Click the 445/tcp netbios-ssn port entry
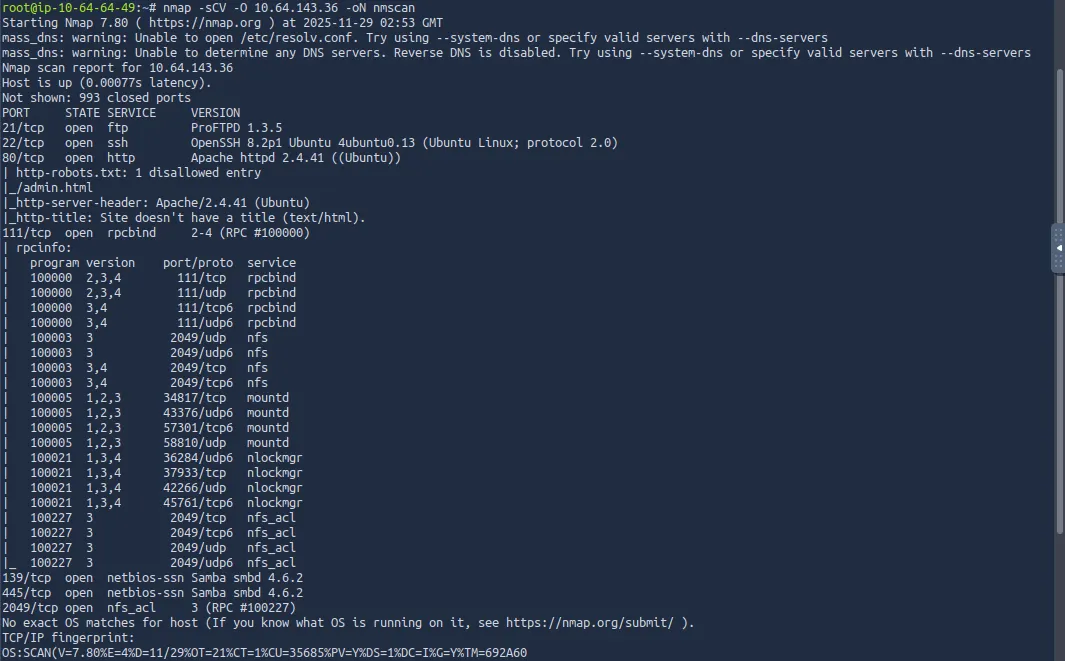Image resolution: width=1065 pixels, height=661 pixels. pyautogui.click(x=22, y=593)
